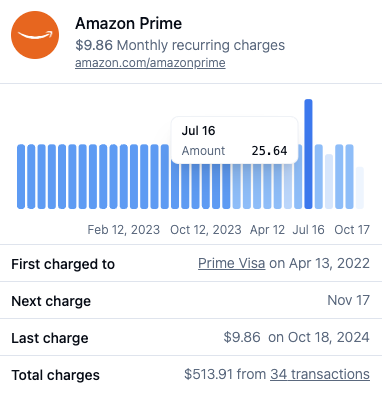This screenshot has width=382, height=397.
Task: Click the Oct 17 axis label
Action: [352, 230]
